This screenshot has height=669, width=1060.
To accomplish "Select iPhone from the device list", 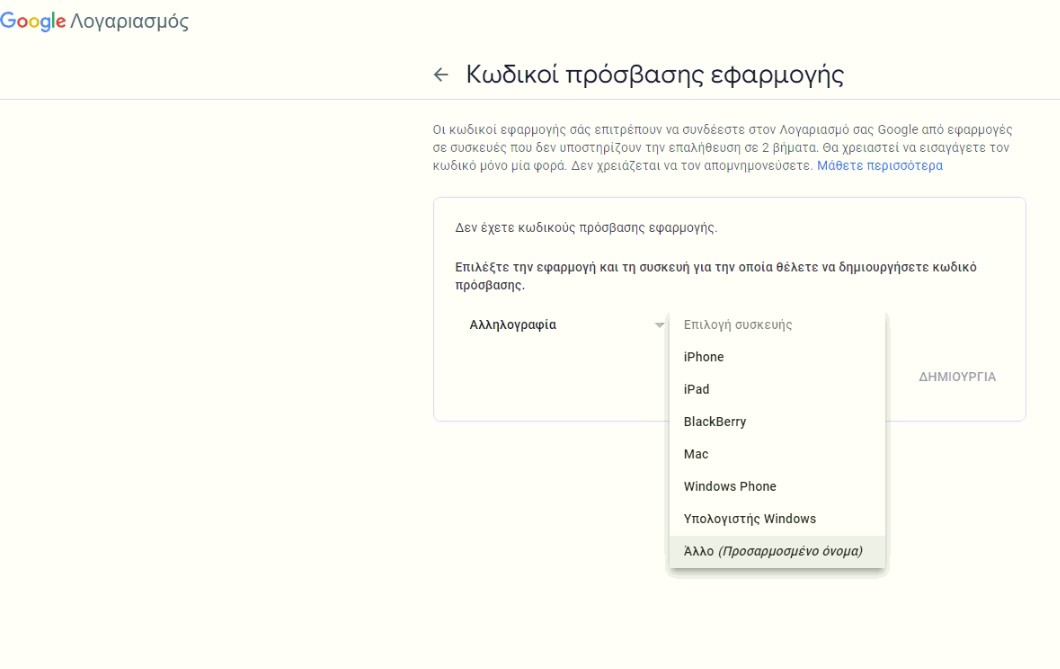I will pos(777,357).
